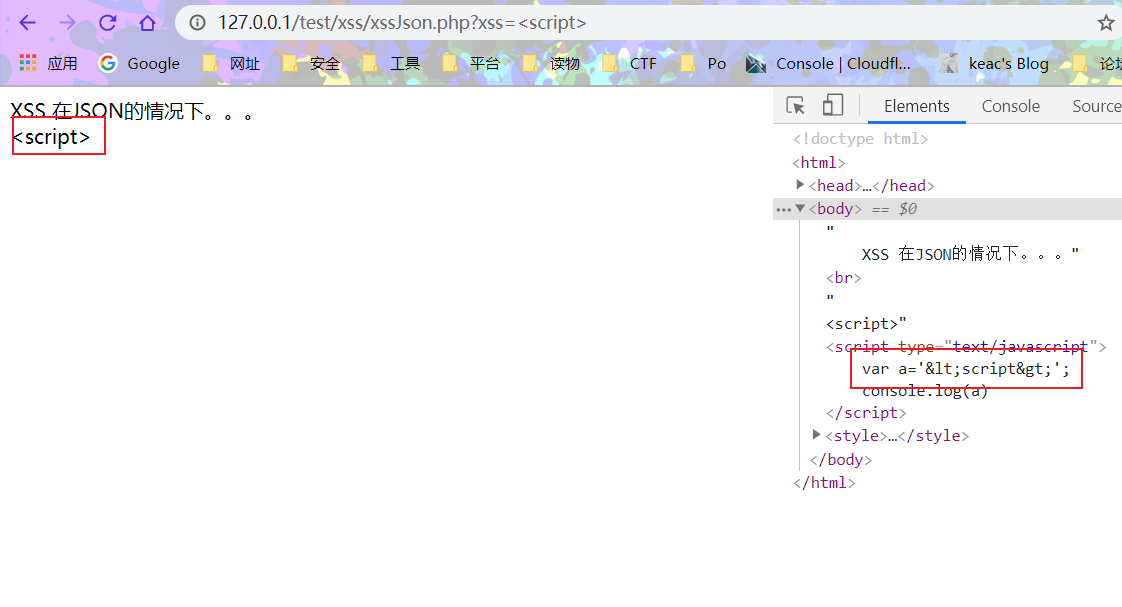Bookmark this page with the star icon

(x=1106, y=23)
